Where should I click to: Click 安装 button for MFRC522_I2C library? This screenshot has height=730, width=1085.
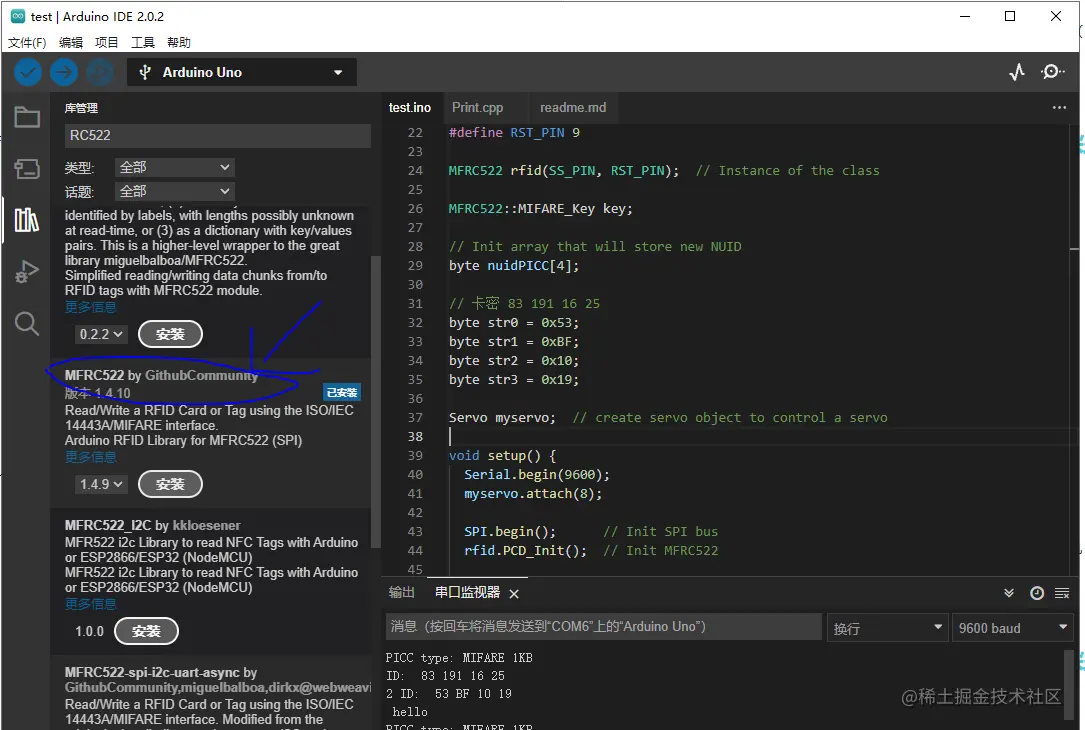tap(146, 631)
